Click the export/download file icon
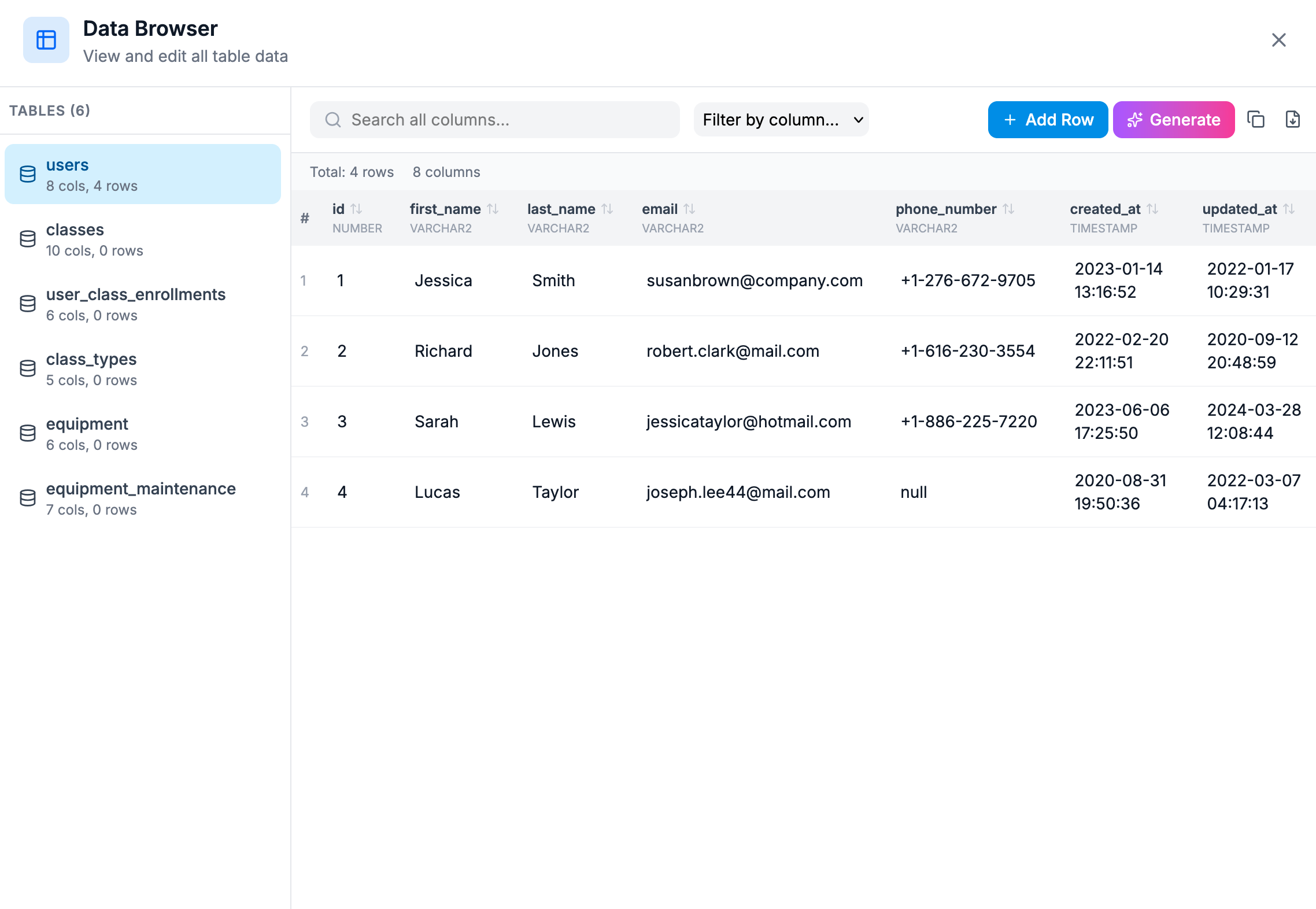 pos(1292,120)
